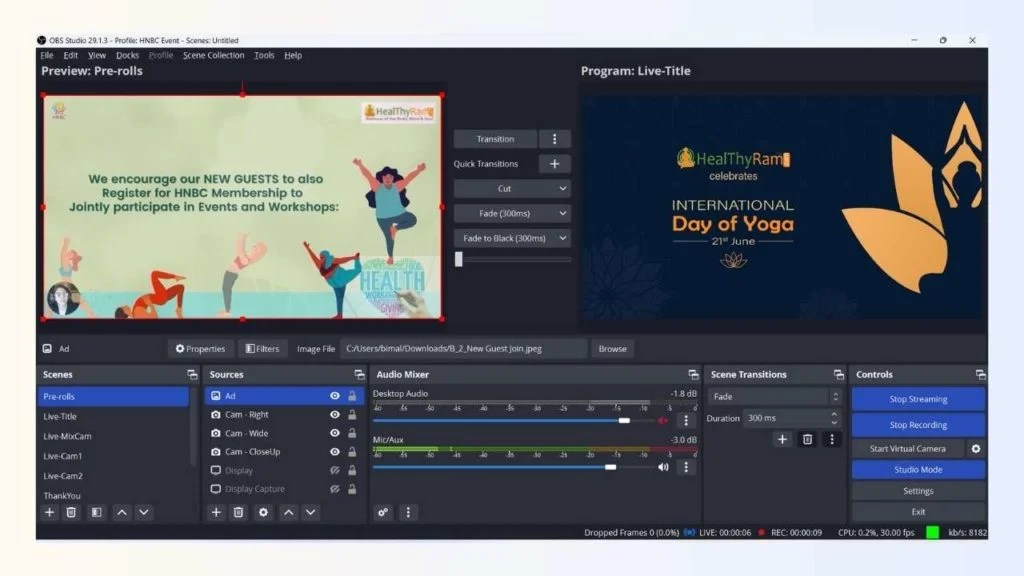Hide the Cam - Wide source
The width and height of the screenshot is (1024, 576).
[x=334, y=433]
